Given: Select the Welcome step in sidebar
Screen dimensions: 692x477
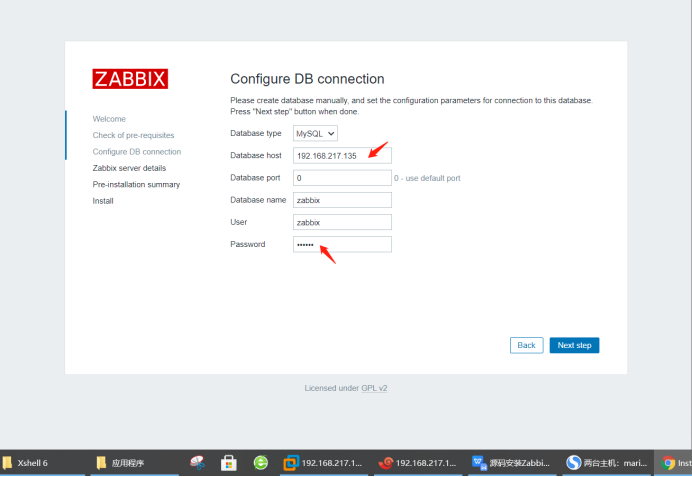Looking at the screenshot, I should coord(109,119).
